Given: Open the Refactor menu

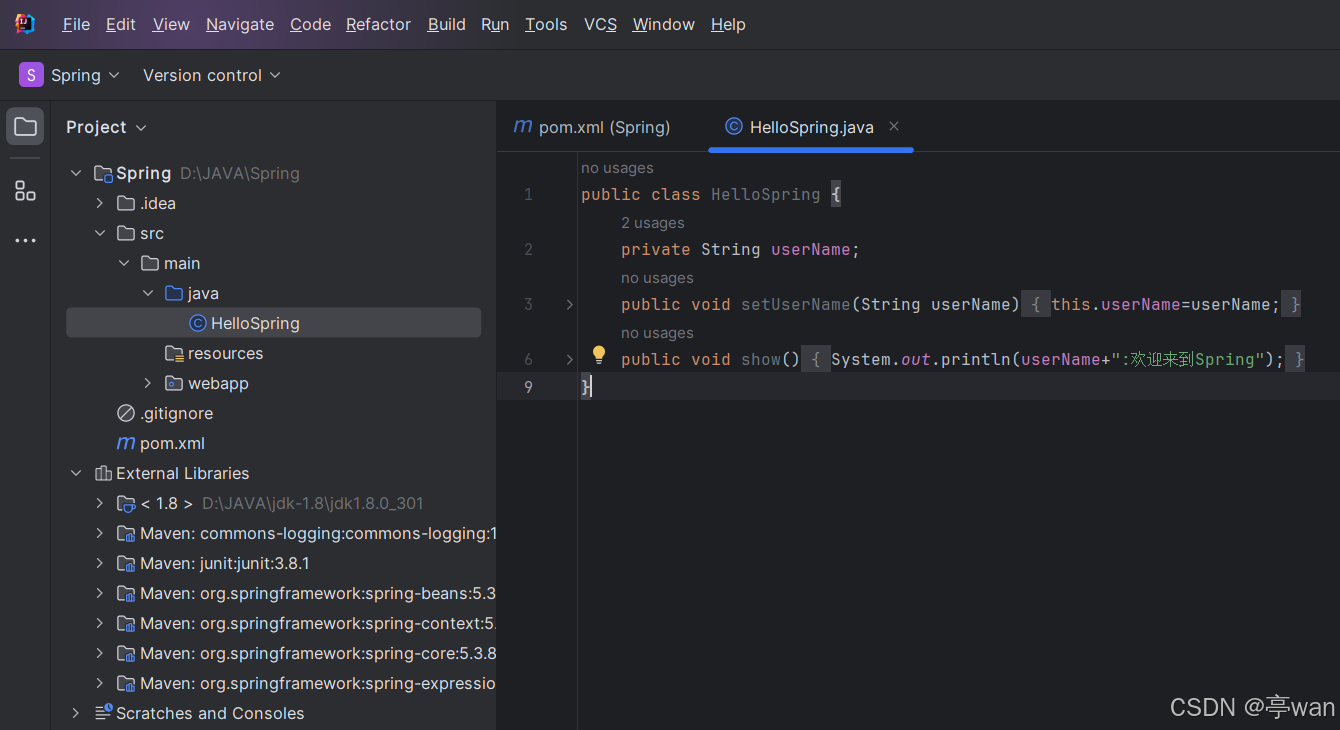Looking at the screenshot, I should point(378,24).
